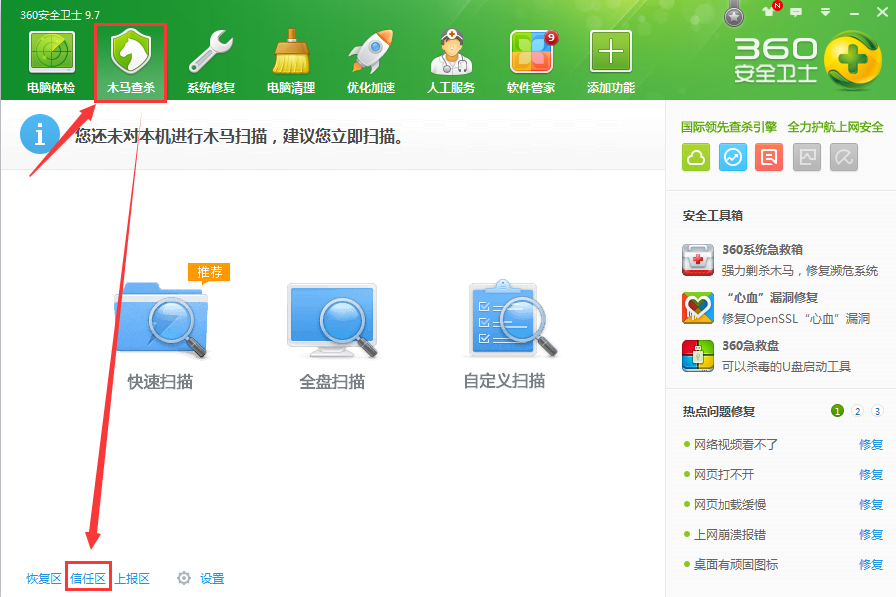Minimize the 360安全卫士 window
This screenshot has width=896, height=597.
854,13
